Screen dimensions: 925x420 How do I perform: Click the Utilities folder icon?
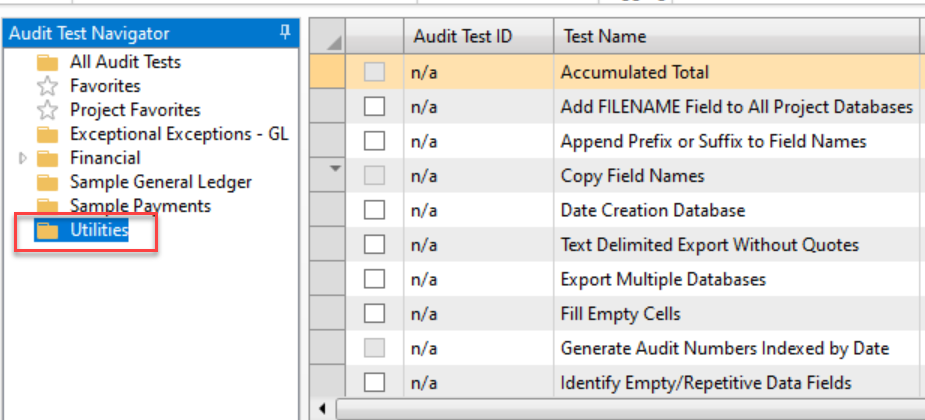(47, 231)
